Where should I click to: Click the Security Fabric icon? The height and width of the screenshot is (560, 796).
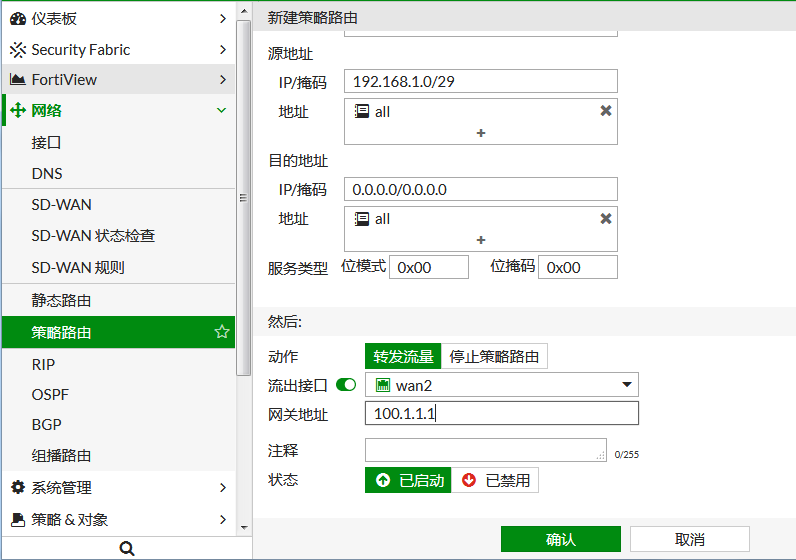pos(18,50)
